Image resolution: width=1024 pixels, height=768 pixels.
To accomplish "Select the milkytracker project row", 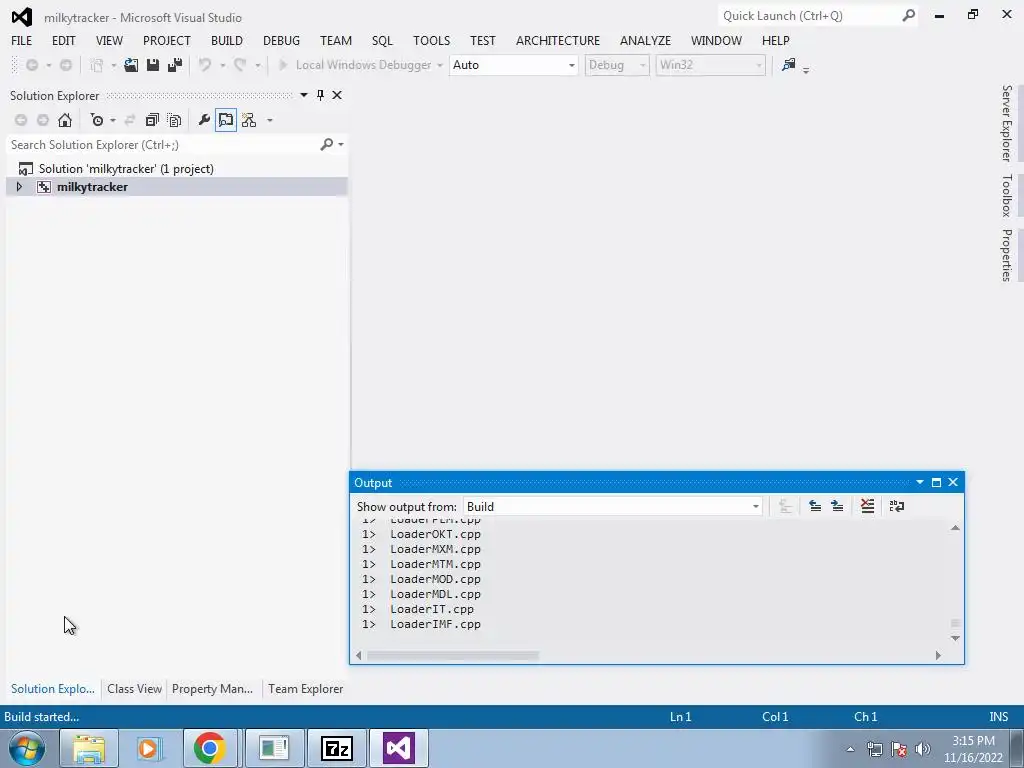I will point(176,187).
